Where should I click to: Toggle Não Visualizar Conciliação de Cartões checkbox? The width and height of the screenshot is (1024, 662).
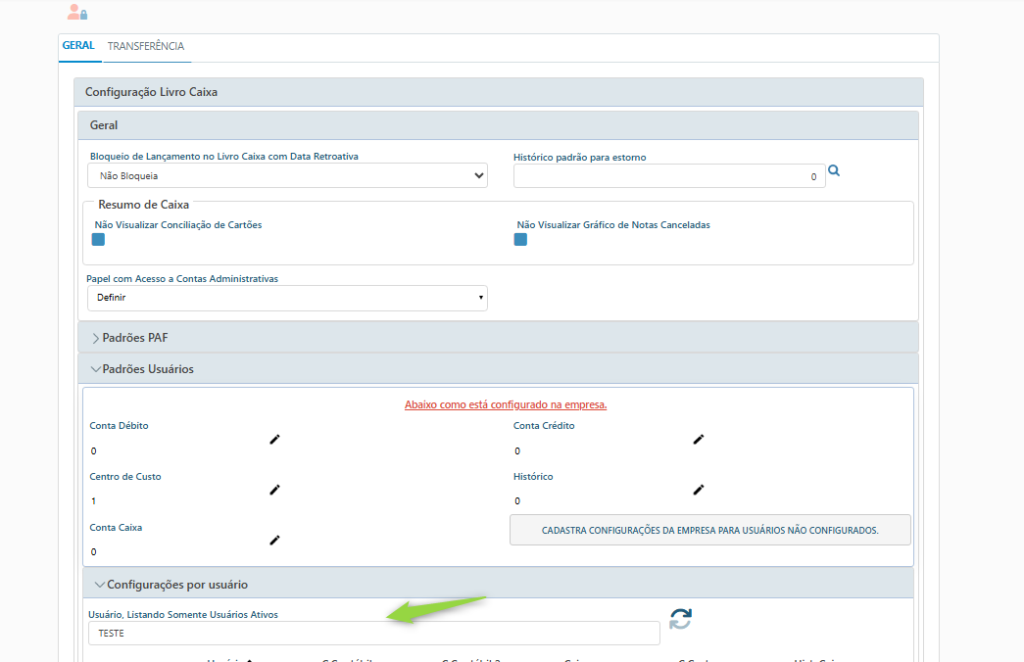click(x=99, y=240)
